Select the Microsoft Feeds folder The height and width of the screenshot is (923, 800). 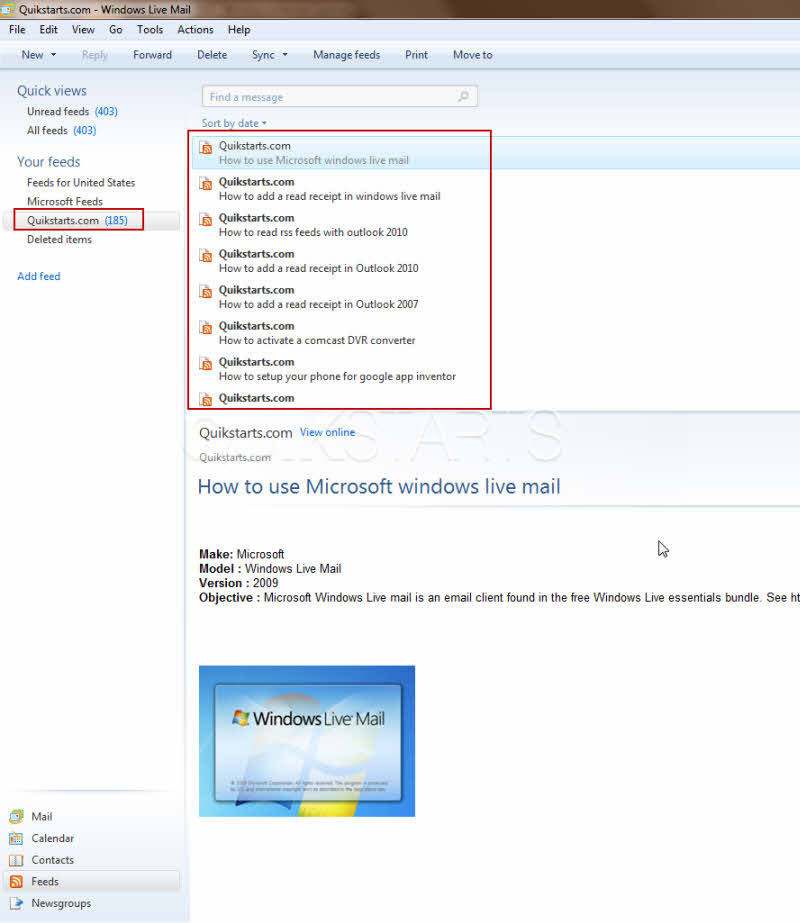coord(65,201)
